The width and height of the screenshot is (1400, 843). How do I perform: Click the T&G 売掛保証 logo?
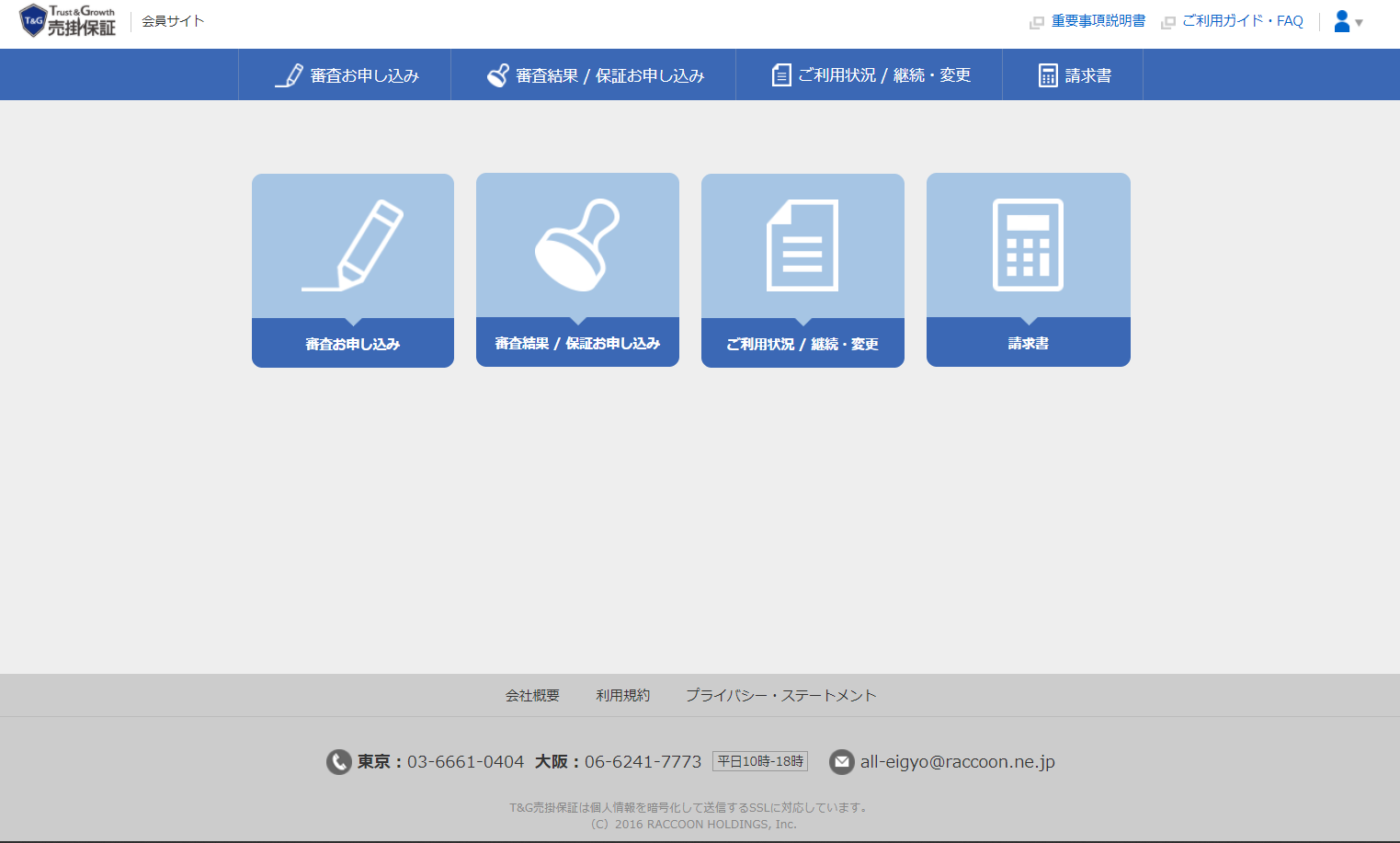pos(68,21)
